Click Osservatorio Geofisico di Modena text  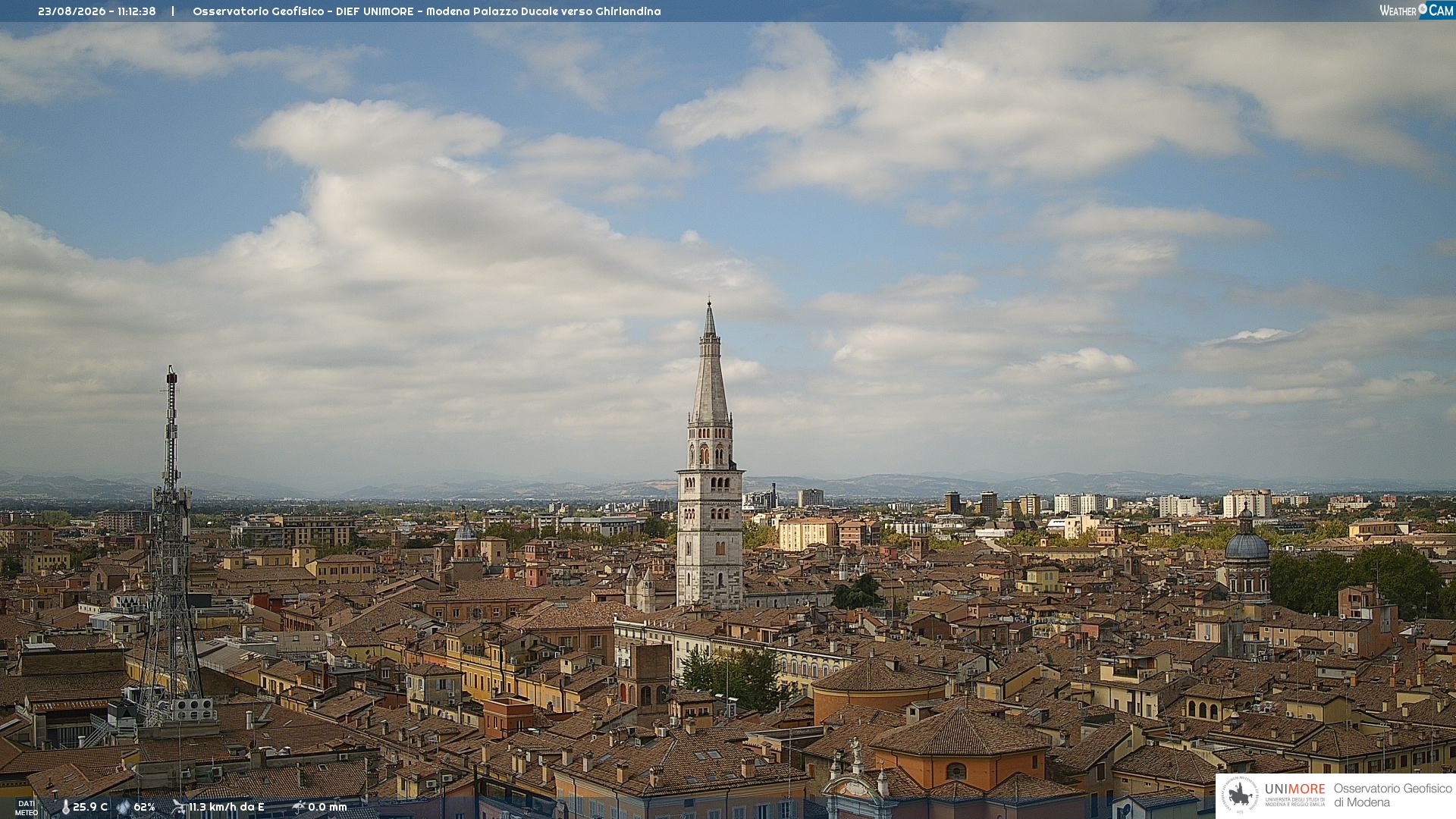(1392, 795)
